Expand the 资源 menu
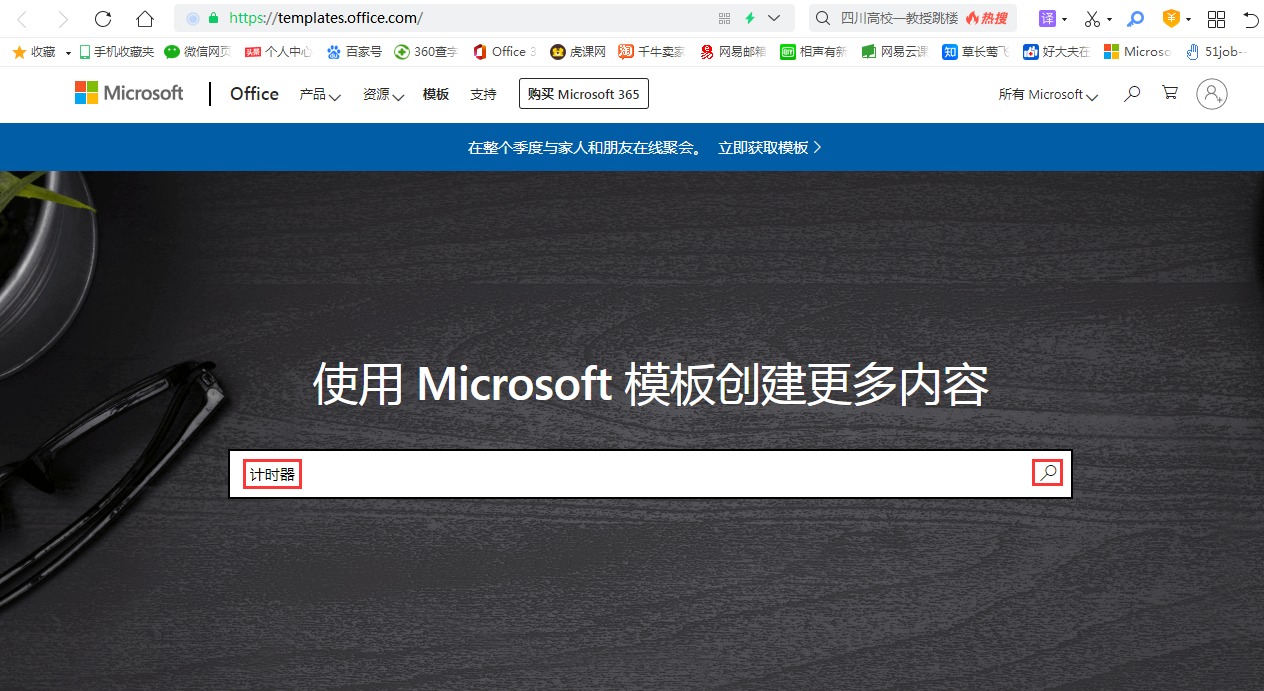Viewport: 1264px width, 691px height. pos(384,94)
